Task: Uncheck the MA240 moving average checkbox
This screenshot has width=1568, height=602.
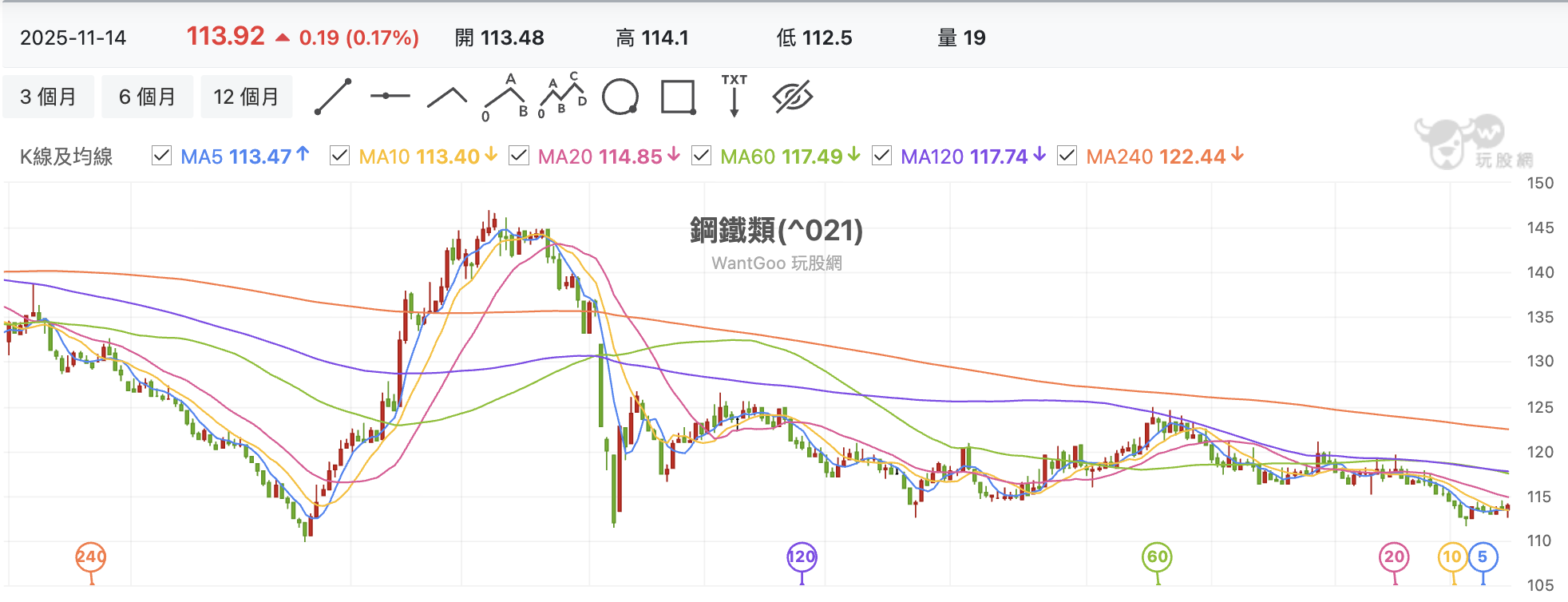Action: [1067, 156]
